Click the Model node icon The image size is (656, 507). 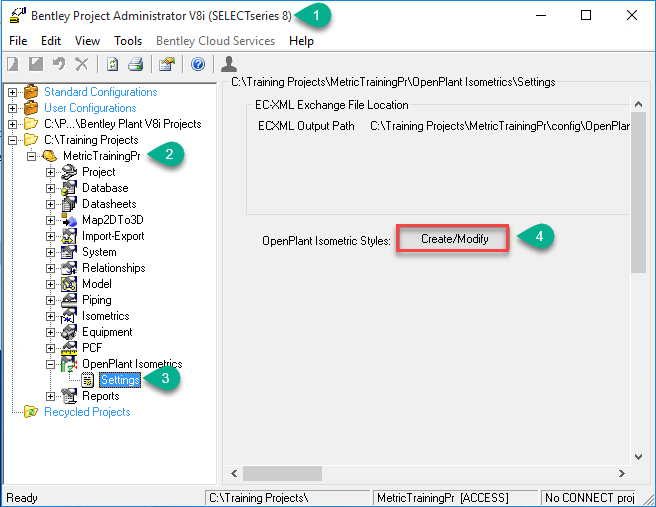tap(69, 284)
